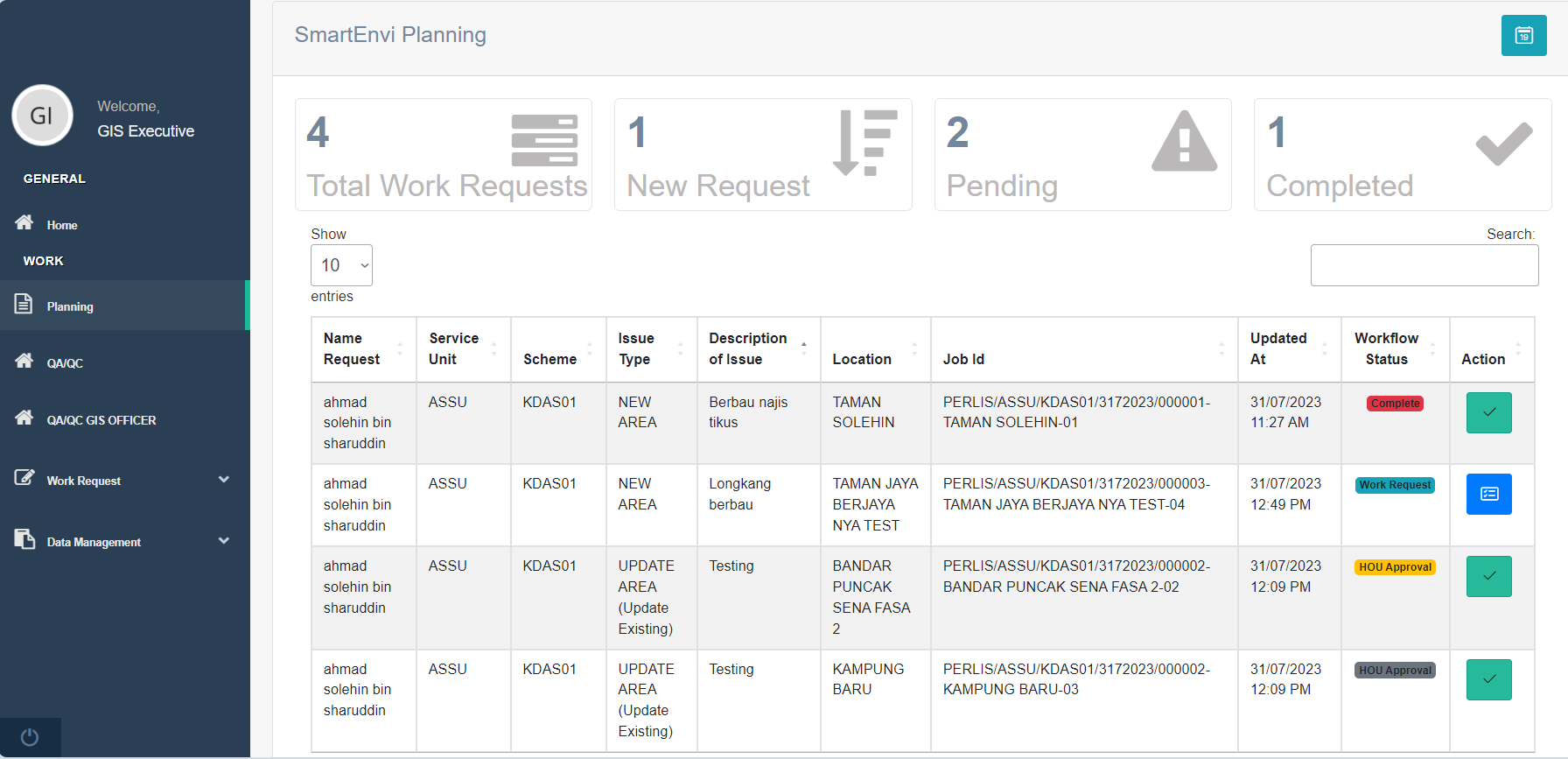Click the Pending requests card
Screen dimensions: 1568x759
coord(1082,155)
